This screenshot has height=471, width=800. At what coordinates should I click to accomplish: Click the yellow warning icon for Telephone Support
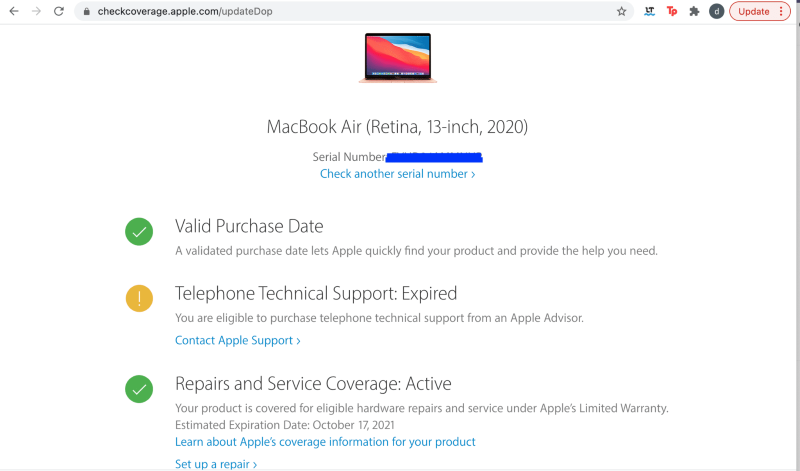click(x=139, y=298)
